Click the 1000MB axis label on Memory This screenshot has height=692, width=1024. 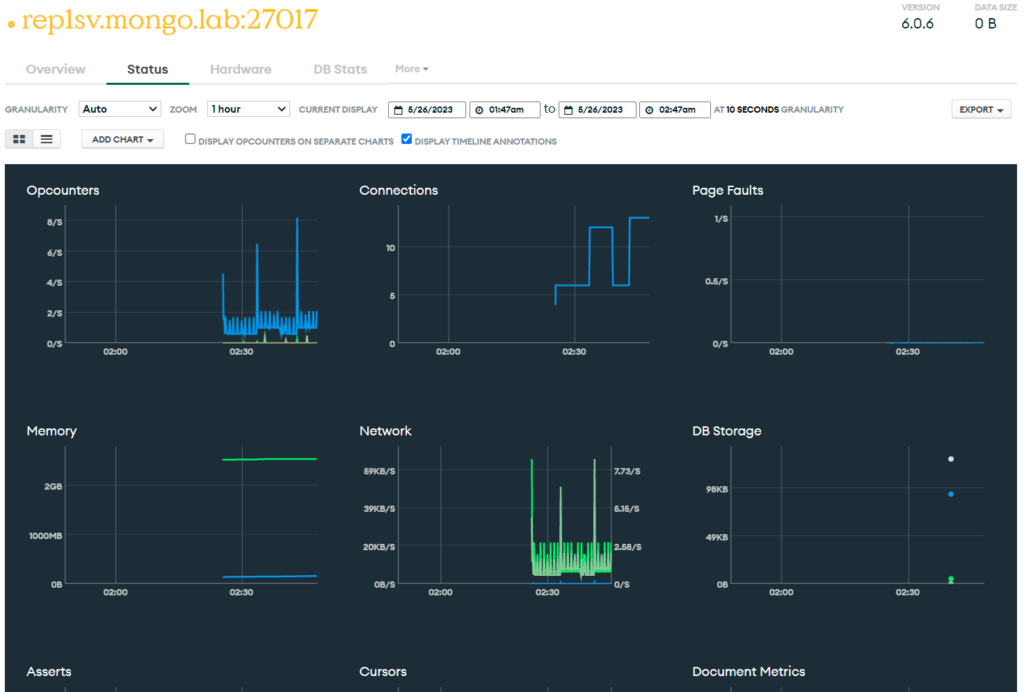click(x=46, y=535)
